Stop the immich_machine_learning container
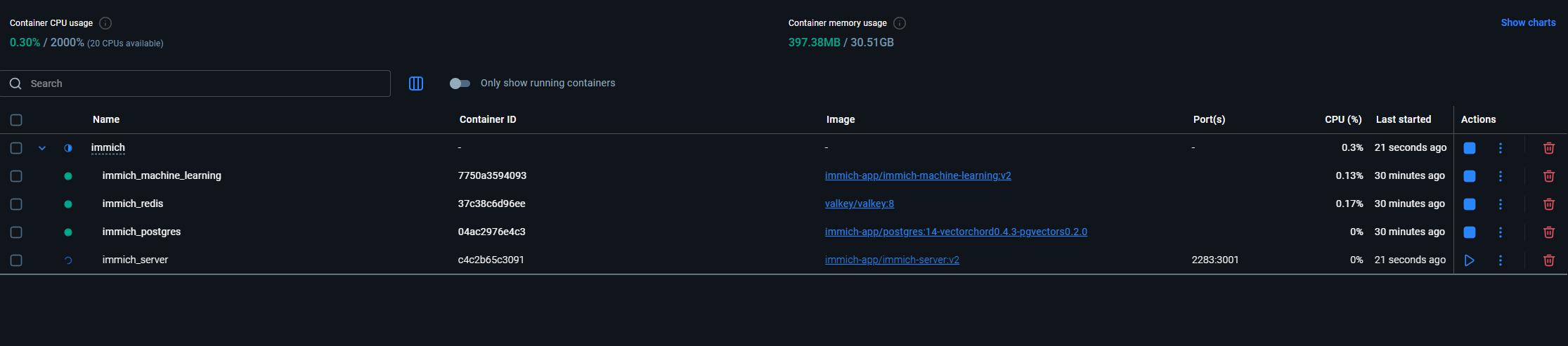 1469,176
